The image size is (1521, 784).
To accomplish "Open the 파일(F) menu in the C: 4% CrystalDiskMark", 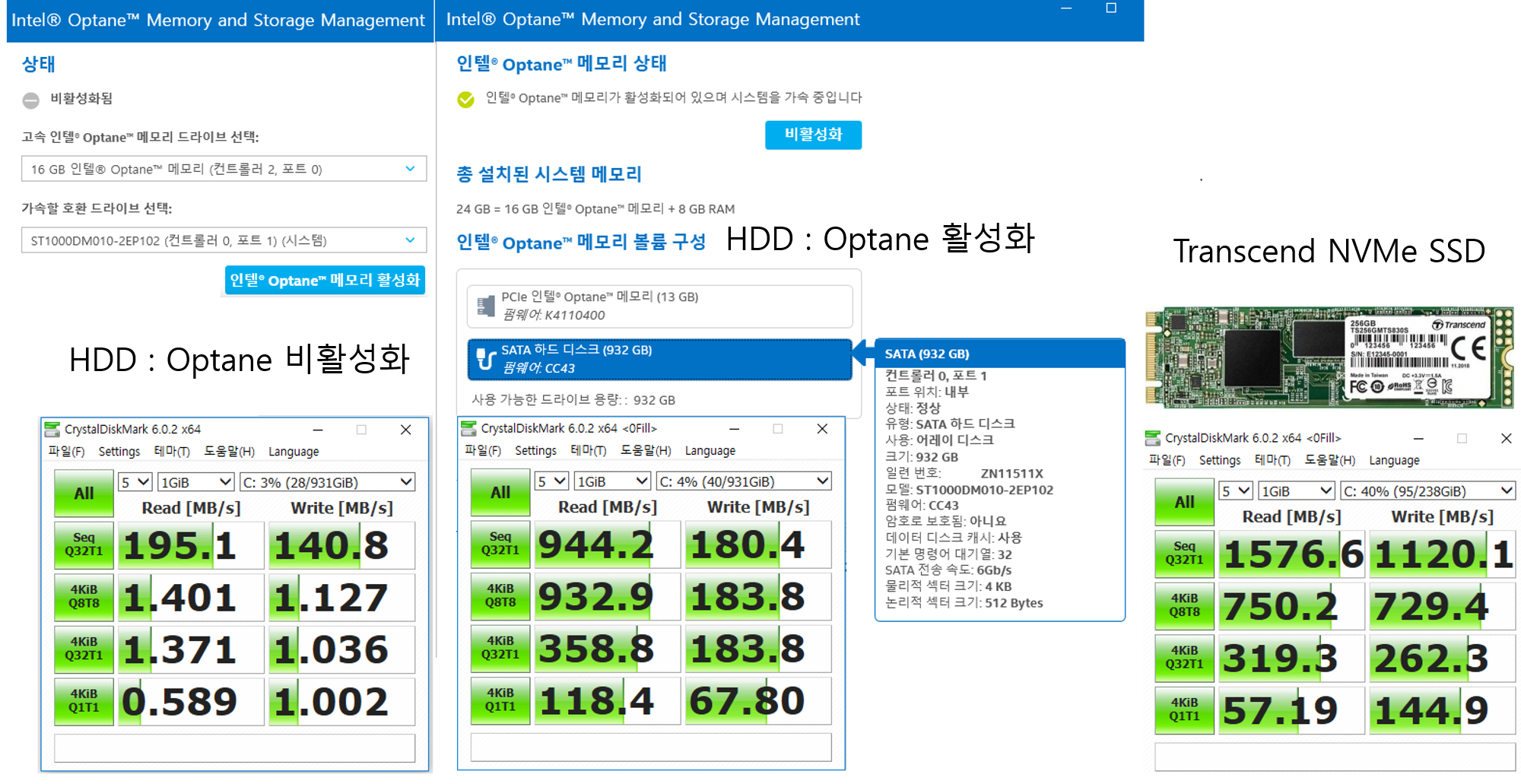I will 483,451.
